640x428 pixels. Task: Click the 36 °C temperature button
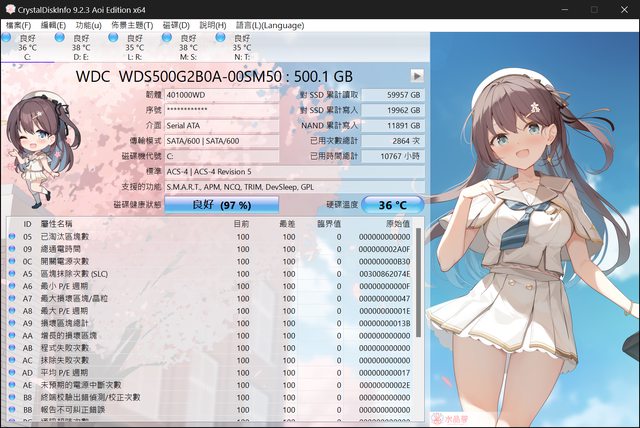pos(392,204)
